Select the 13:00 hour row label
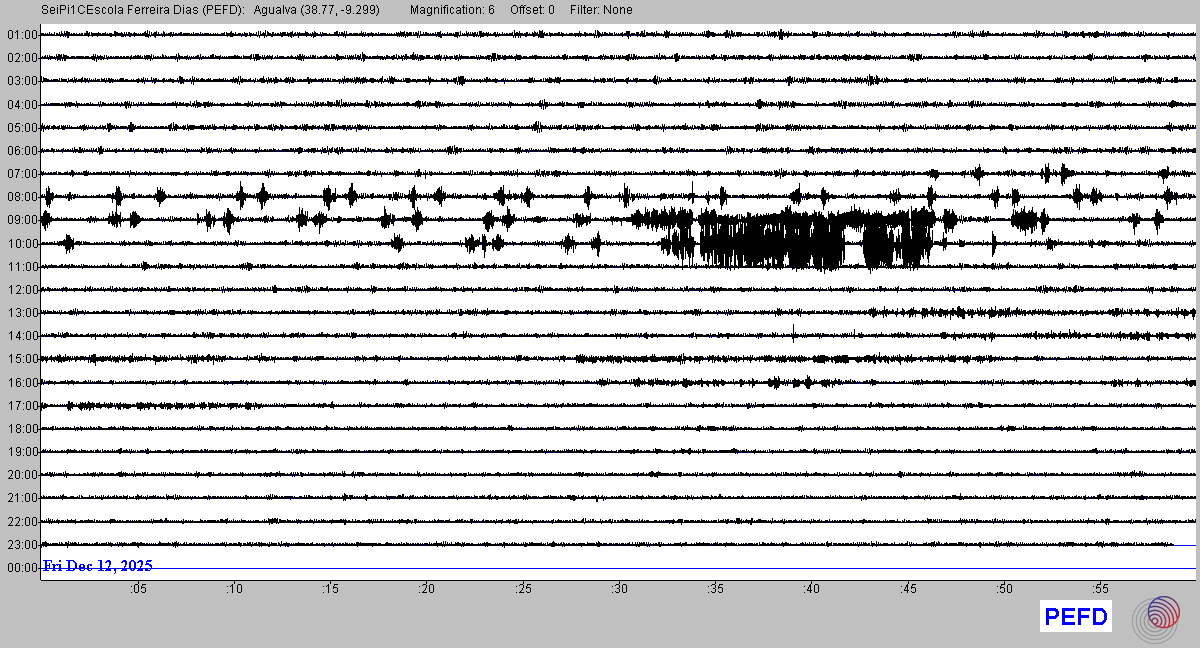 (x=21, y=313)
